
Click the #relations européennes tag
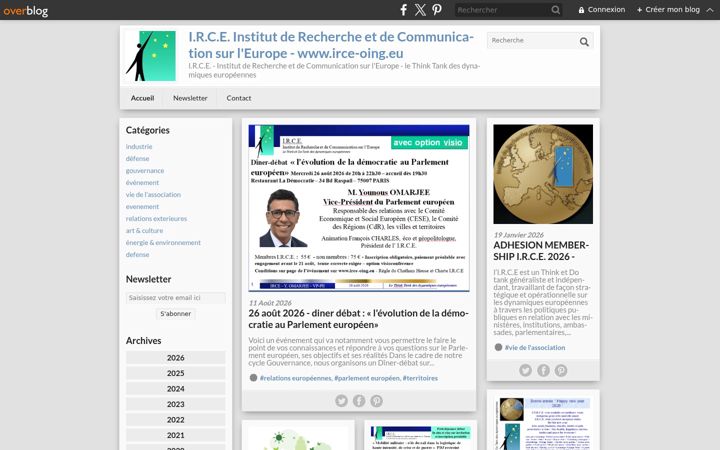tap(295, 378)
